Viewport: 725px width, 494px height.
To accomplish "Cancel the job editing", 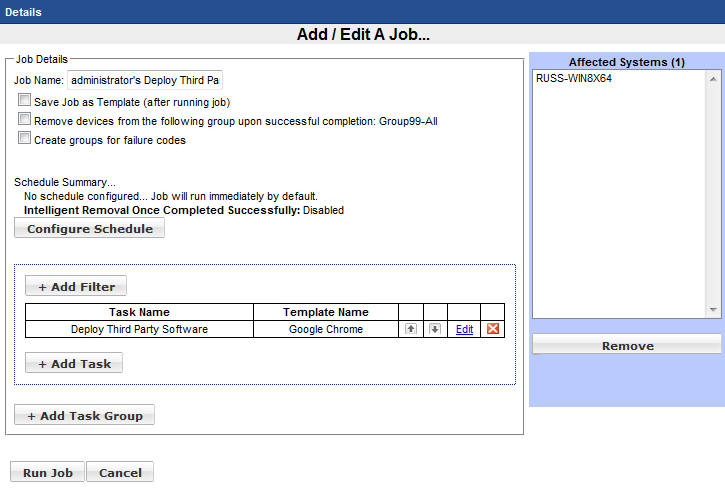I will click(x=120, y=473).
